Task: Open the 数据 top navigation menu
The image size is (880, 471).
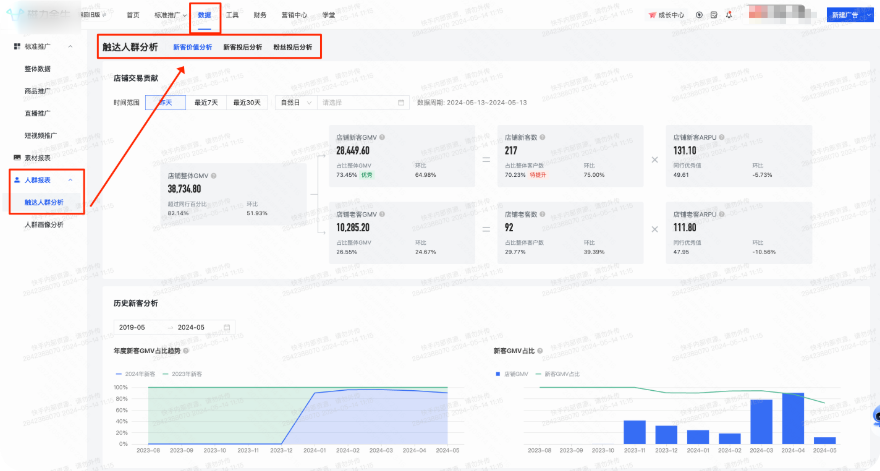Action: 204,16
